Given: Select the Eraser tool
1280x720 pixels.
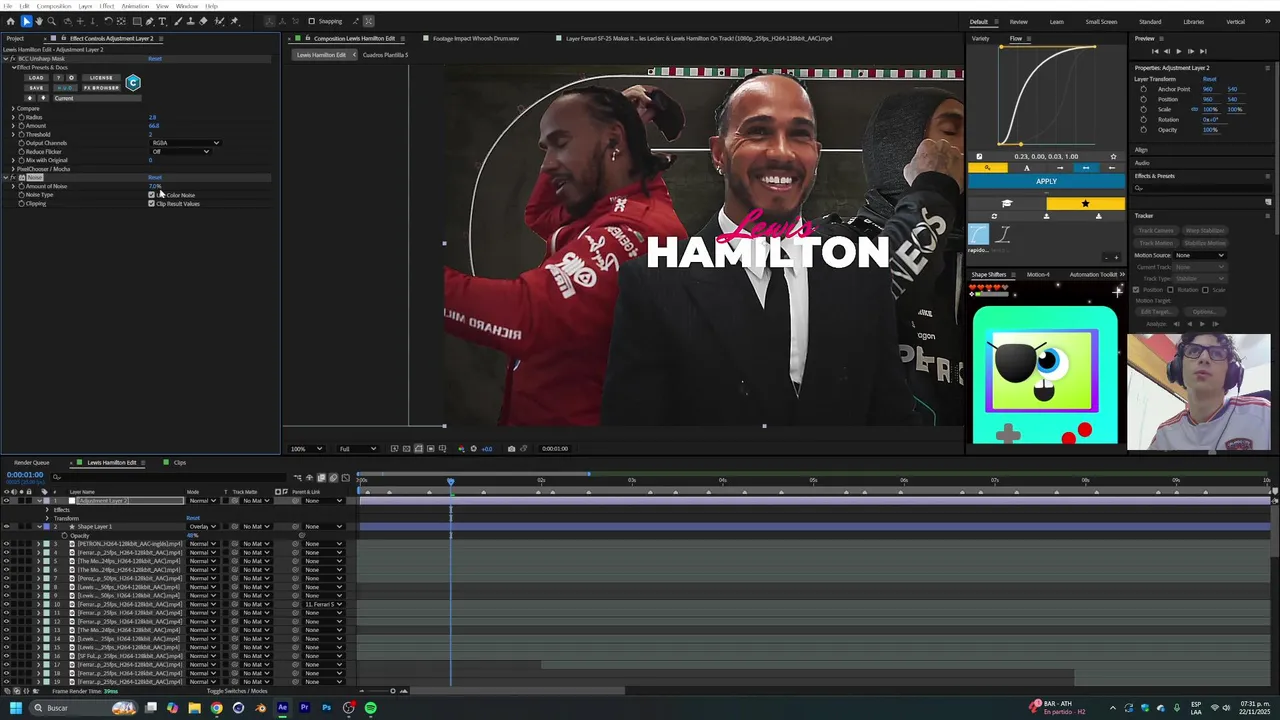Looking at the screenshot, I should [x=204, y=21].
